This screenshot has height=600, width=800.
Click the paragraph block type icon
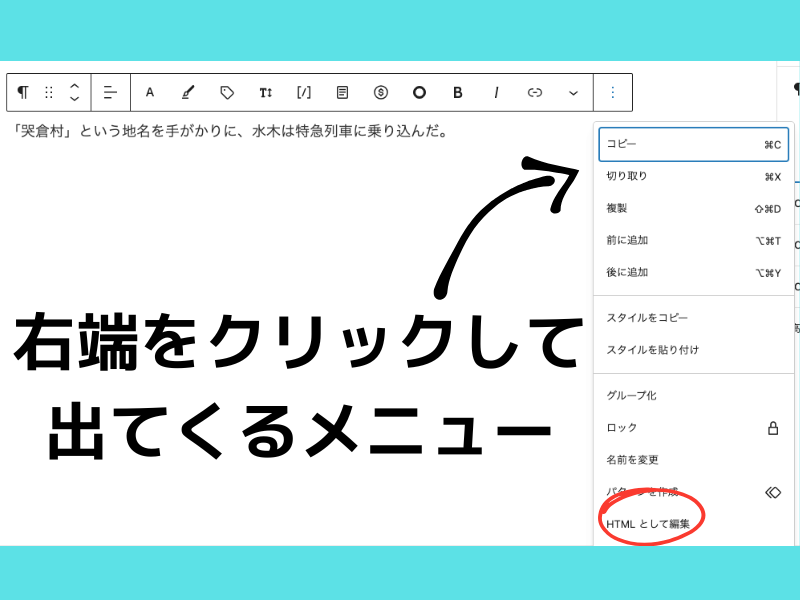pos(23,92)
